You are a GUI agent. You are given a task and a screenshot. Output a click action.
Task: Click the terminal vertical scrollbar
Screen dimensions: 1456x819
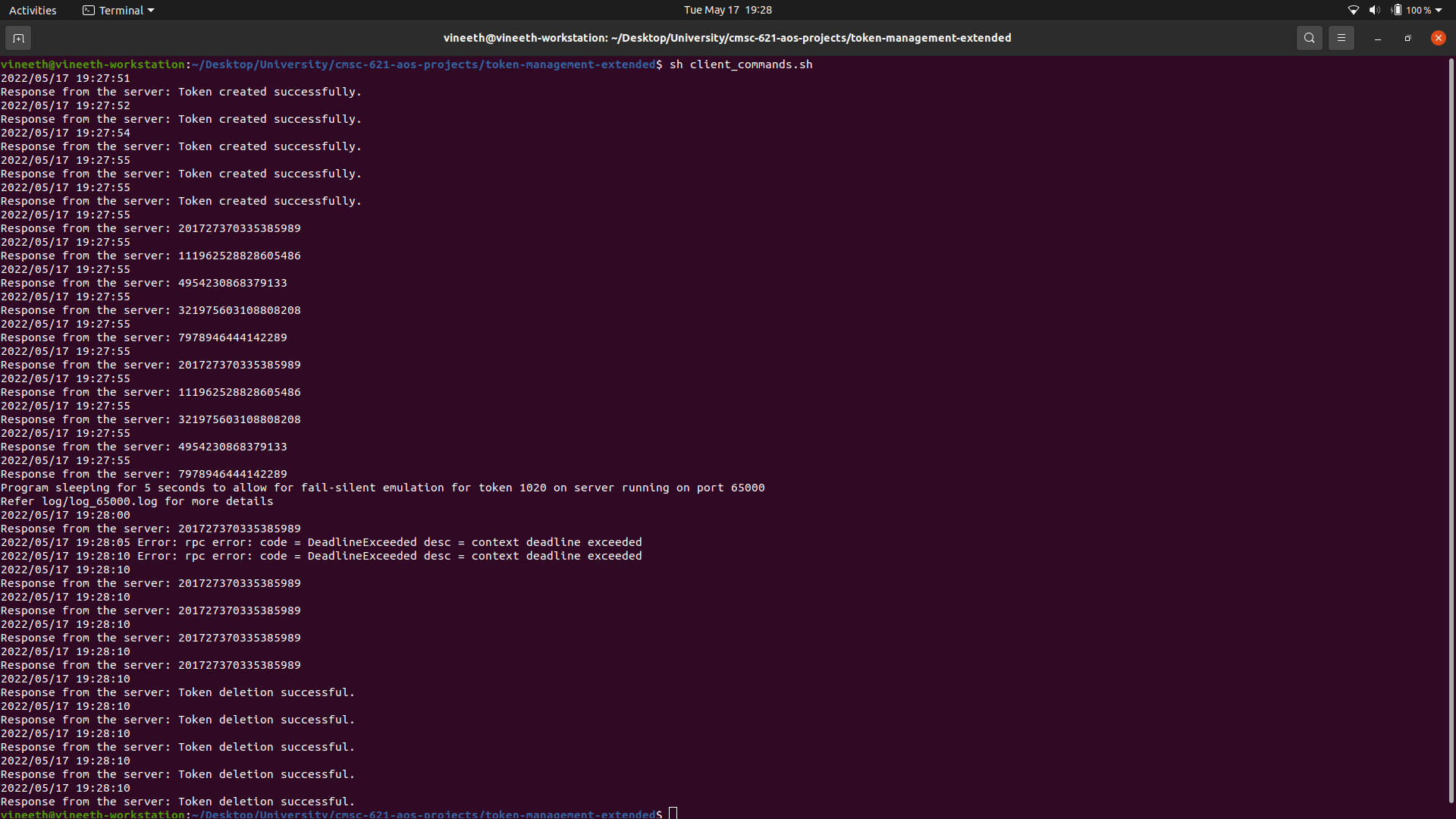tap(1451, 431)
